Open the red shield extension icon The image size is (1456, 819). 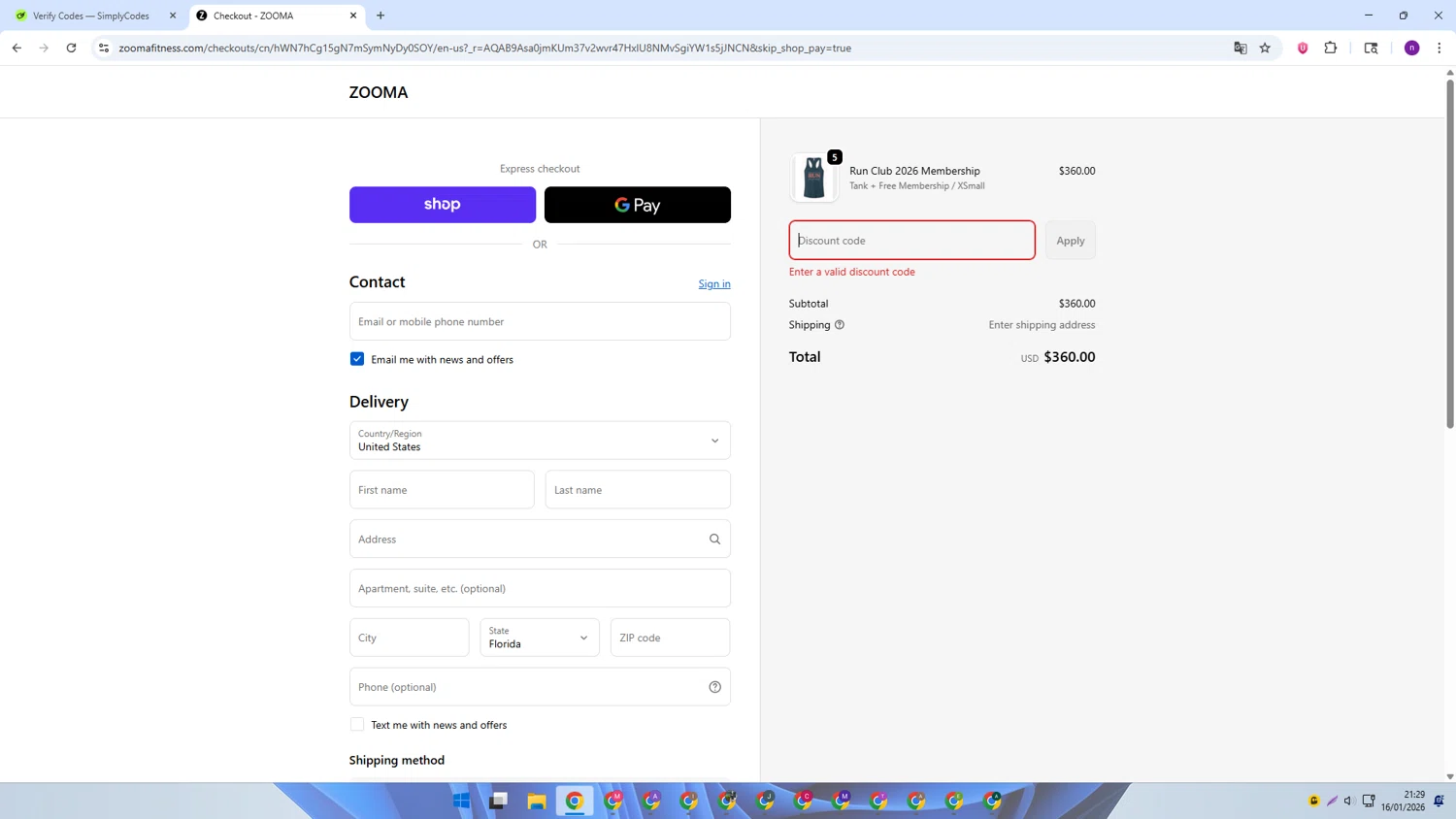click(x=1303, y=48)
